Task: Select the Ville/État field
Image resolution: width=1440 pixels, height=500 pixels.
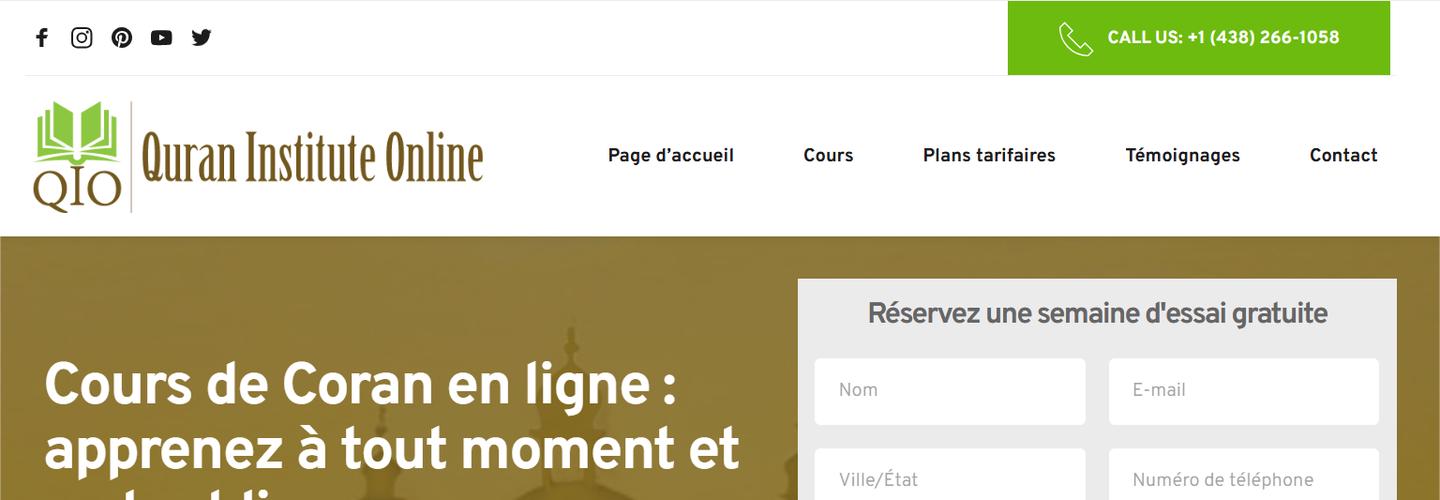Action: pyautogui.click(x=950, y=474)
